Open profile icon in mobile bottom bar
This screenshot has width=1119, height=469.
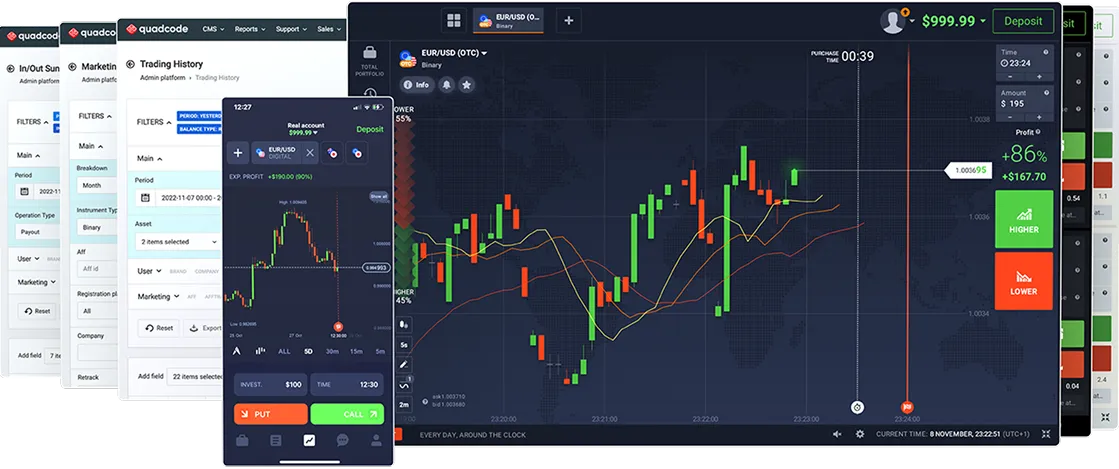[375, 440]
